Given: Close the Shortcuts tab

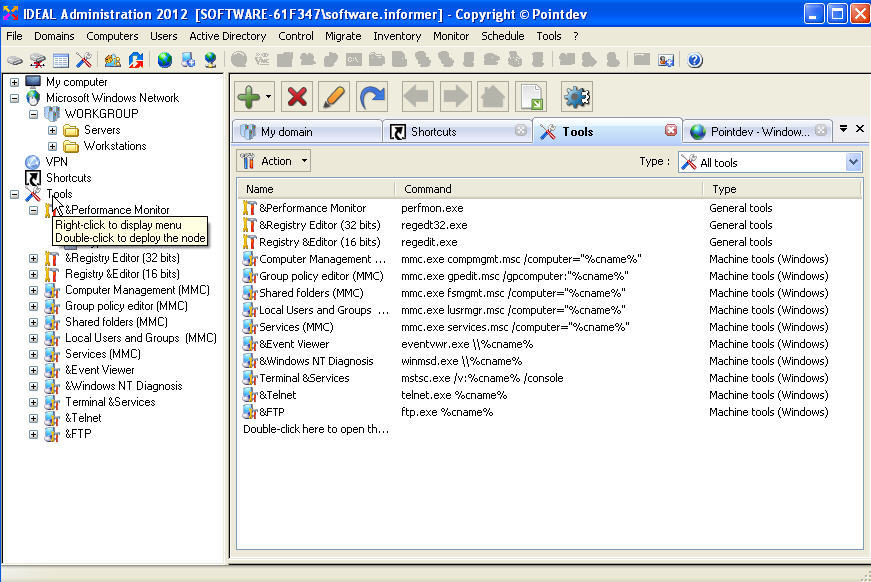Looking at the screenshot, I should (520, 130).
